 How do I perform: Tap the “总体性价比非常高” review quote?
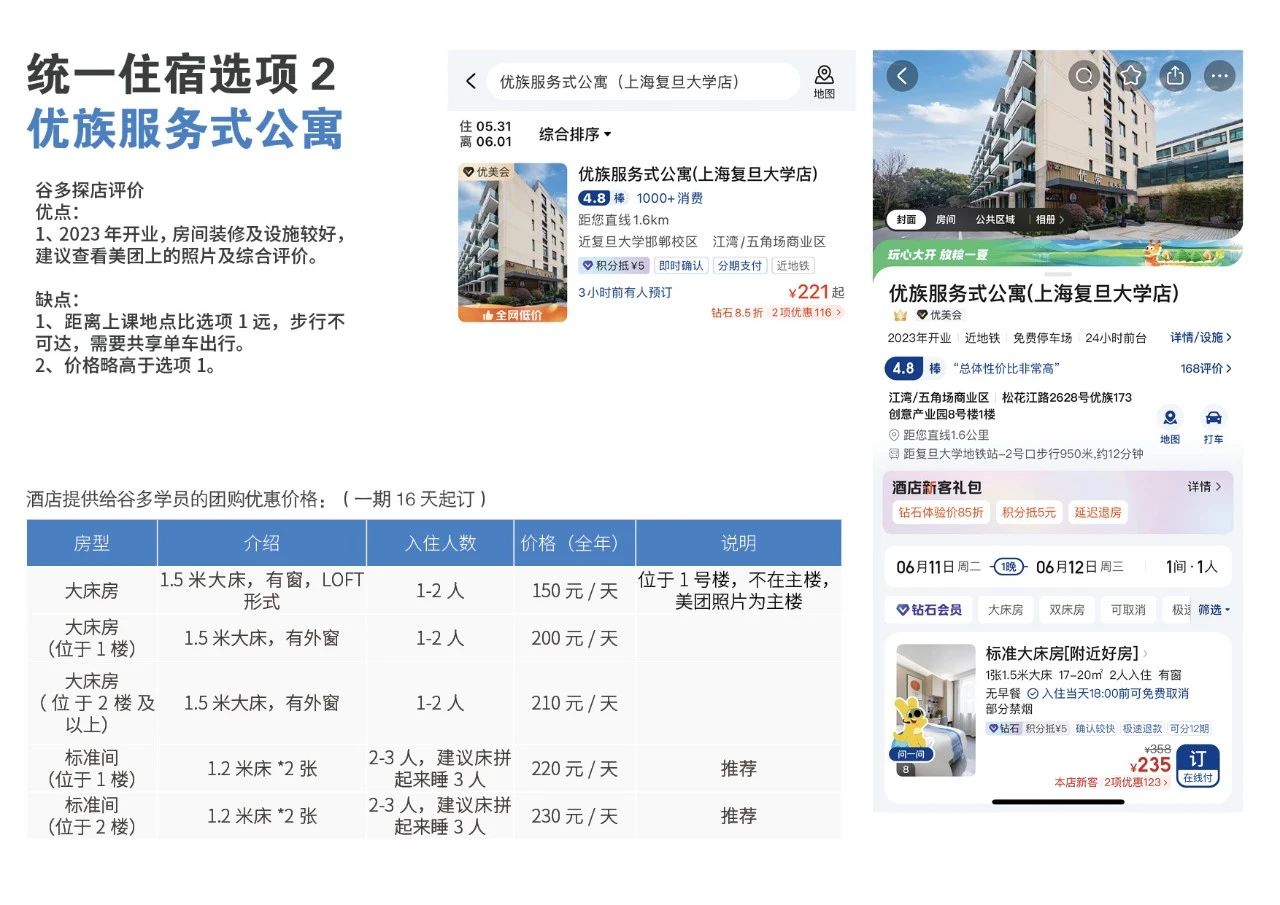click(x=1006, y=369)
